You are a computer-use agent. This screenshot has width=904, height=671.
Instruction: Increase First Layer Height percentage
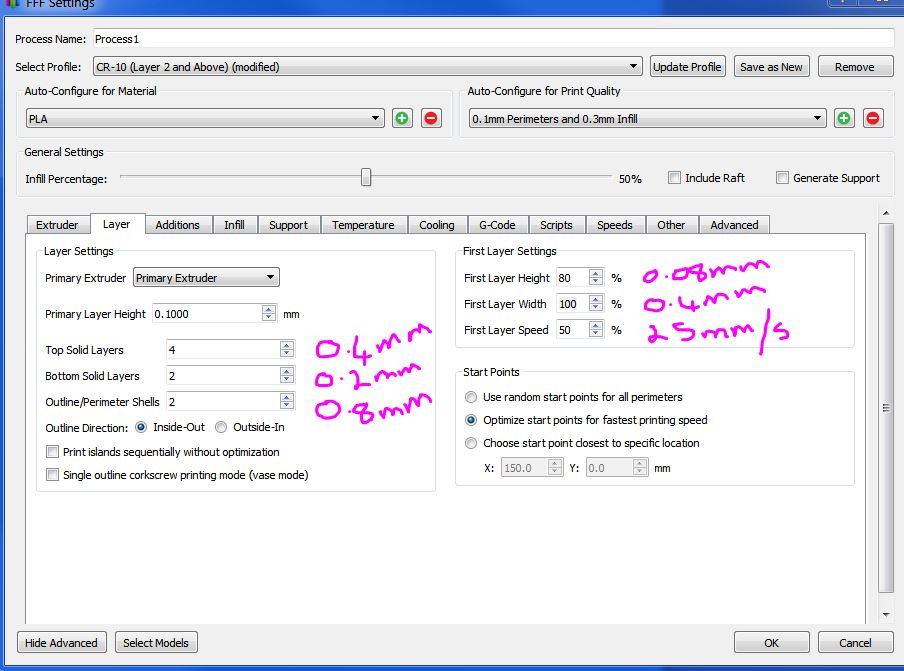click(x=596, y=273)
